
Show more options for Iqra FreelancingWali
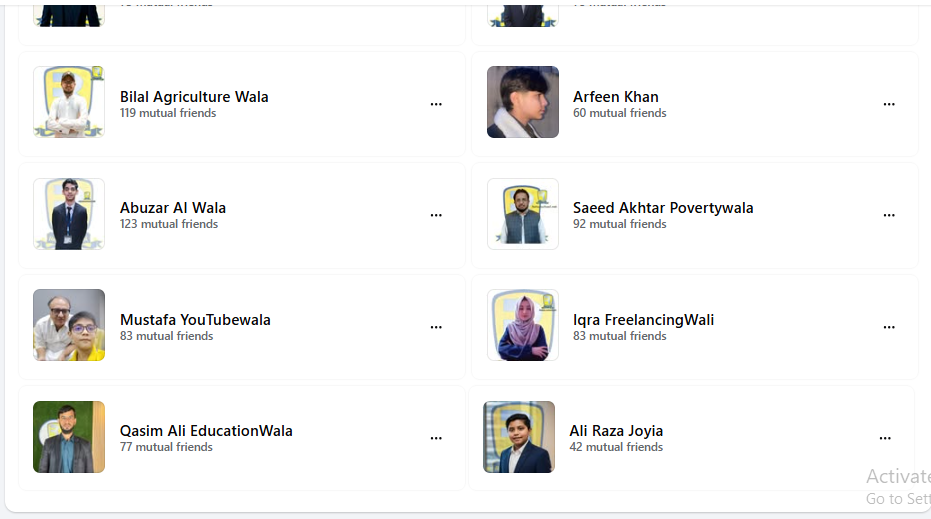point(889,327)
